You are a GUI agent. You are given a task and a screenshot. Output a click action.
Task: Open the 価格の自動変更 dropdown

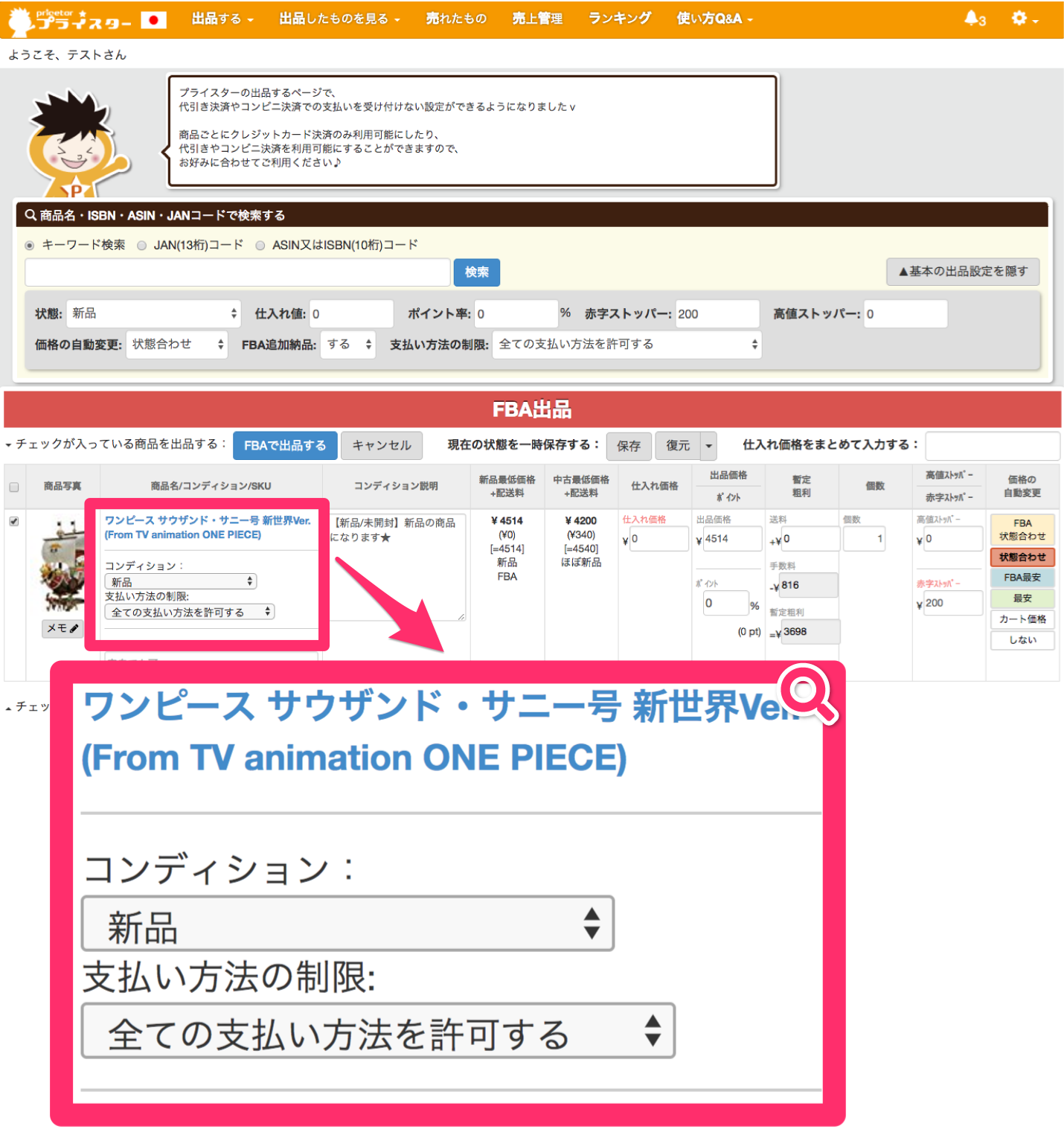(177, 345)
